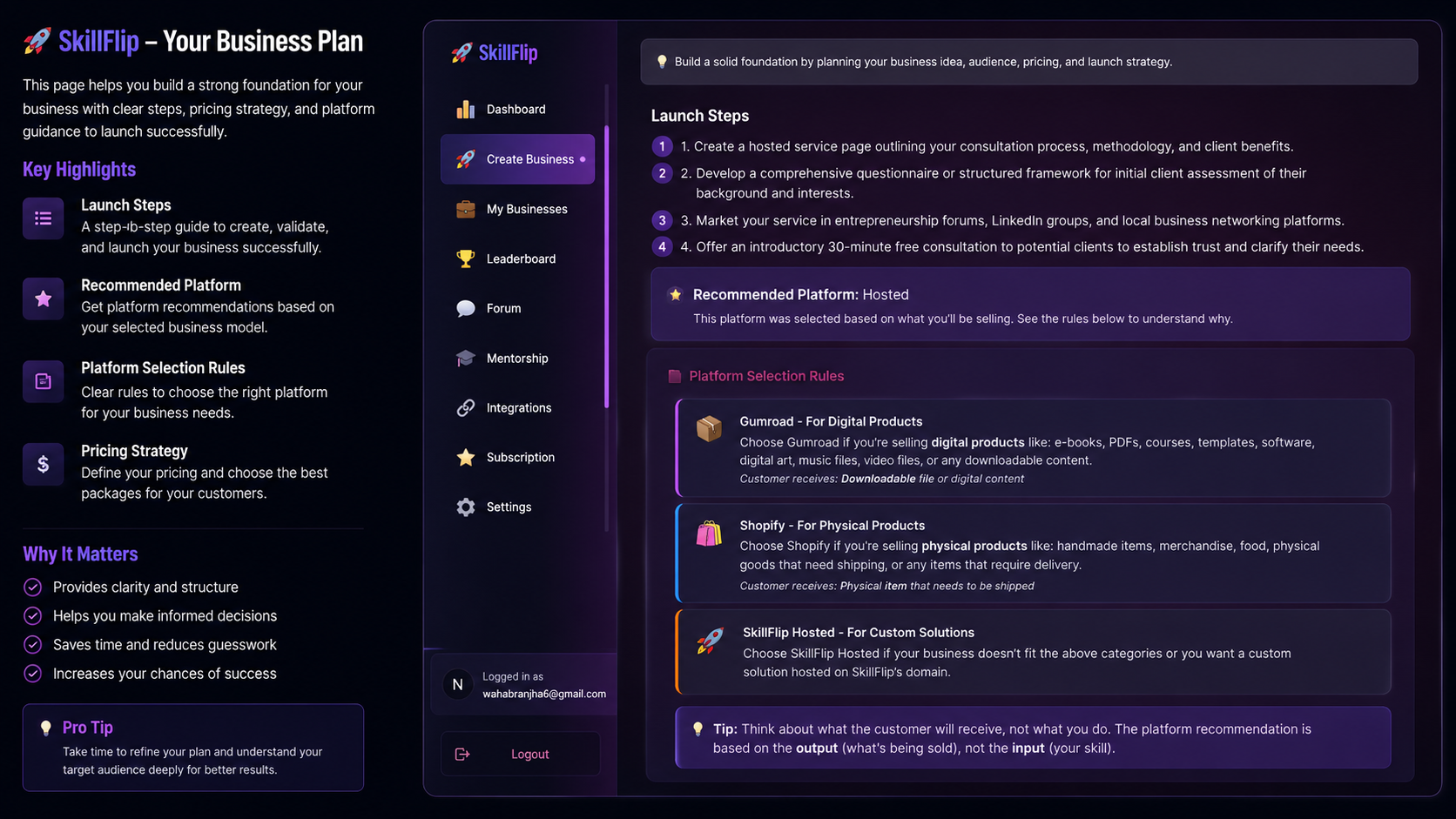The width and height of the screenshot is (1456, 819).
Task: Click the Subscription star icon
Action: [x=466, y=457]
